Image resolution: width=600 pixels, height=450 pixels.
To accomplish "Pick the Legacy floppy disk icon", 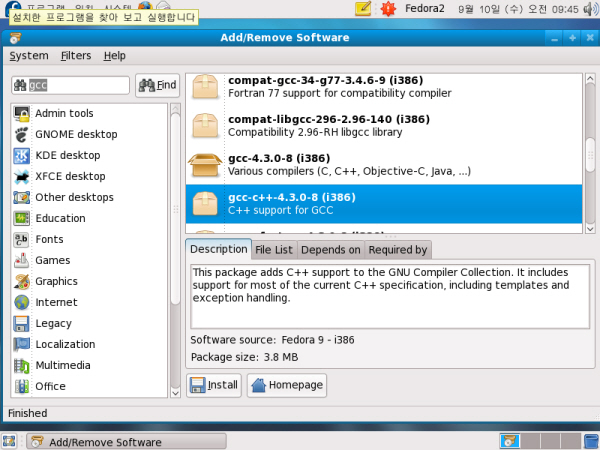I will [x=21, y=324].
